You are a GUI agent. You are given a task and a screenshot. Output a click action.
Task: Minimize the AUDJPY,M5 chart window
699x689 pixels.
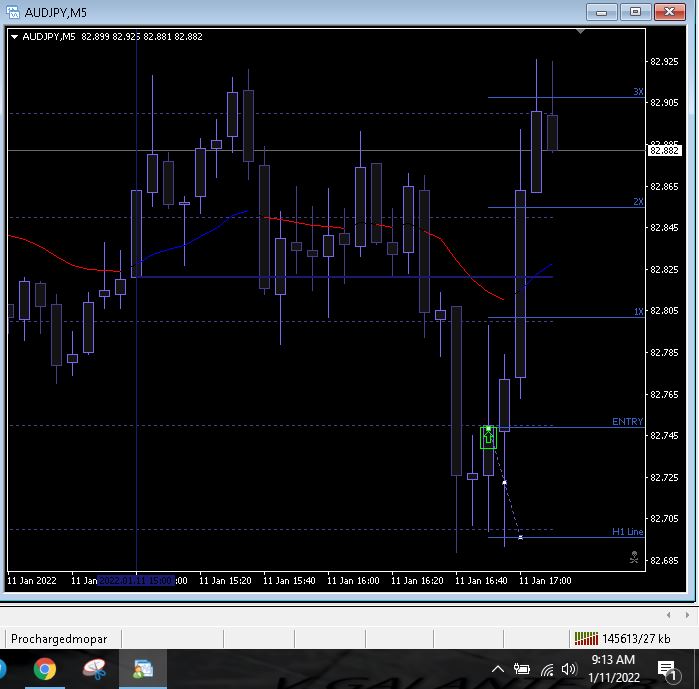[601, 12]
